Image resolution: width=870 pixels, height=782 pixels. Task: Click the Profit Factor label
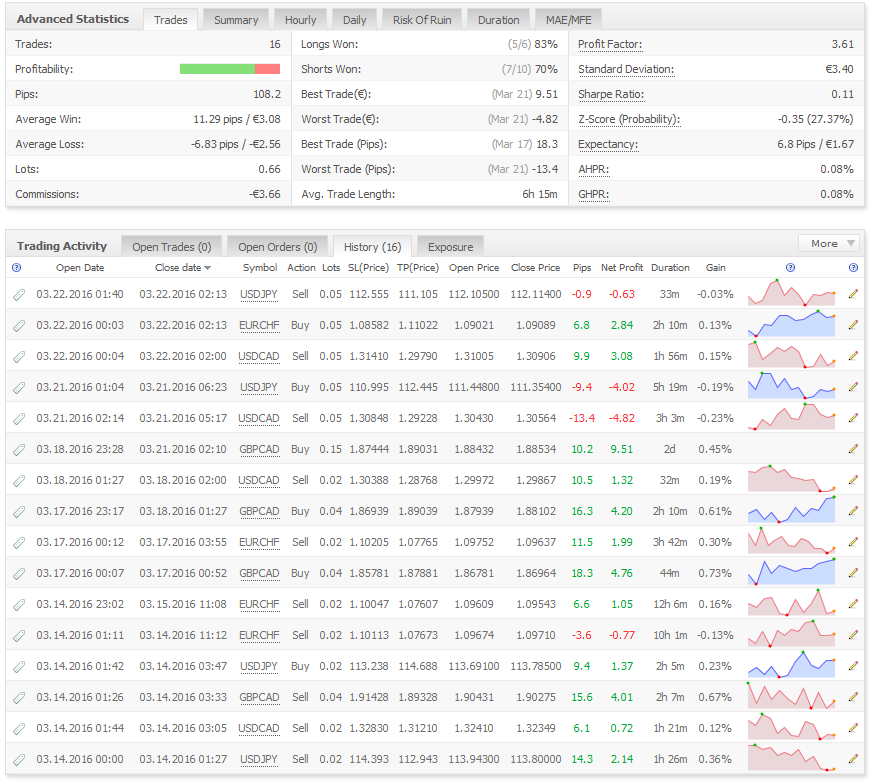[610, 44]
